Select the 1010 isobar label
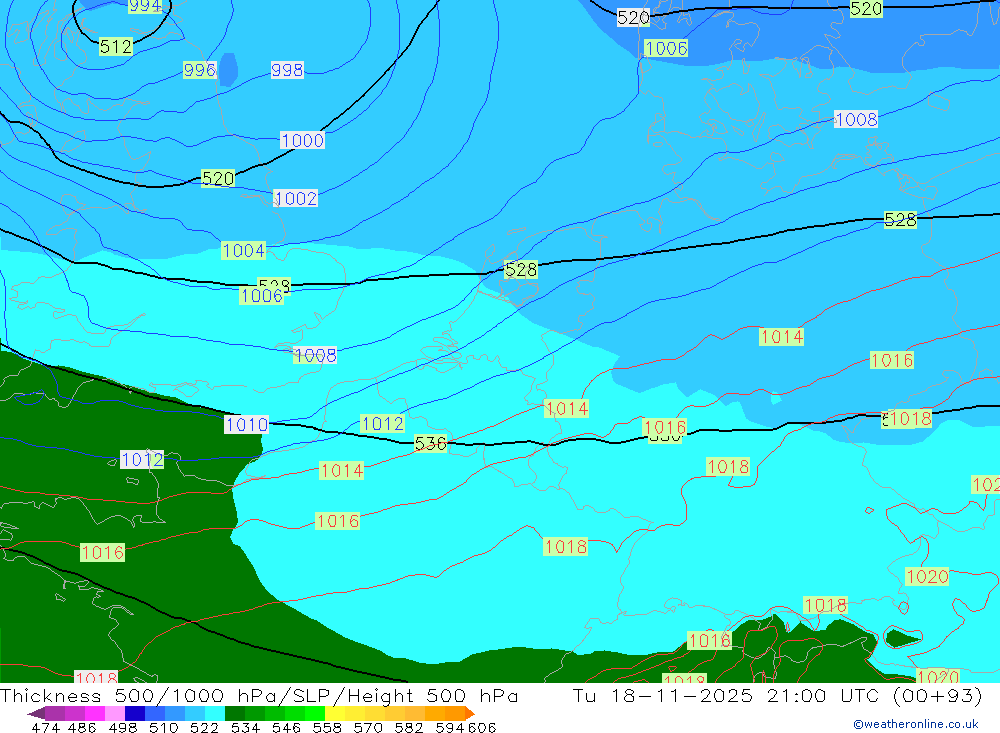 [247, 424]
